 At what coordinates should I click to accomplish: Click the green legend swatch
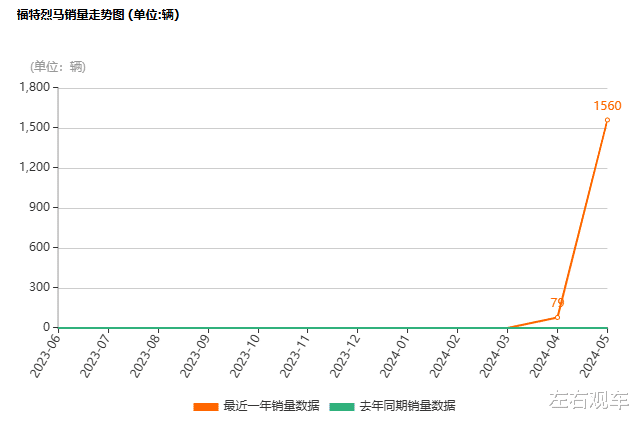tap(343, 406)
